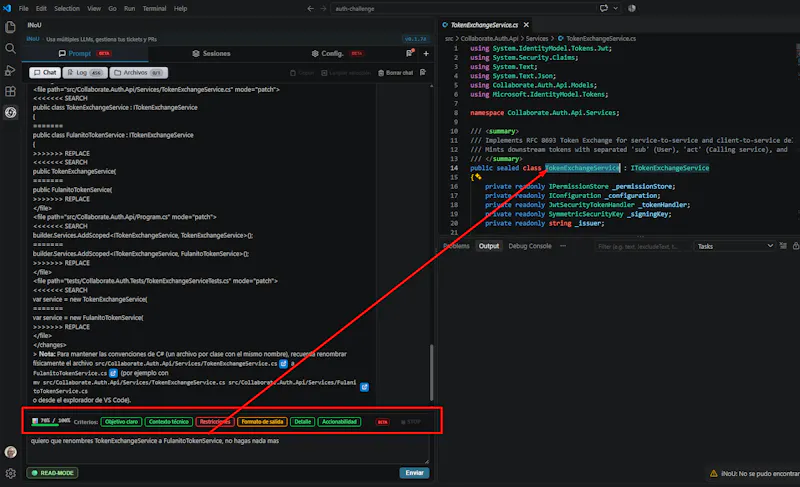Click the plus icon to add new session

(x=426, y=53)
